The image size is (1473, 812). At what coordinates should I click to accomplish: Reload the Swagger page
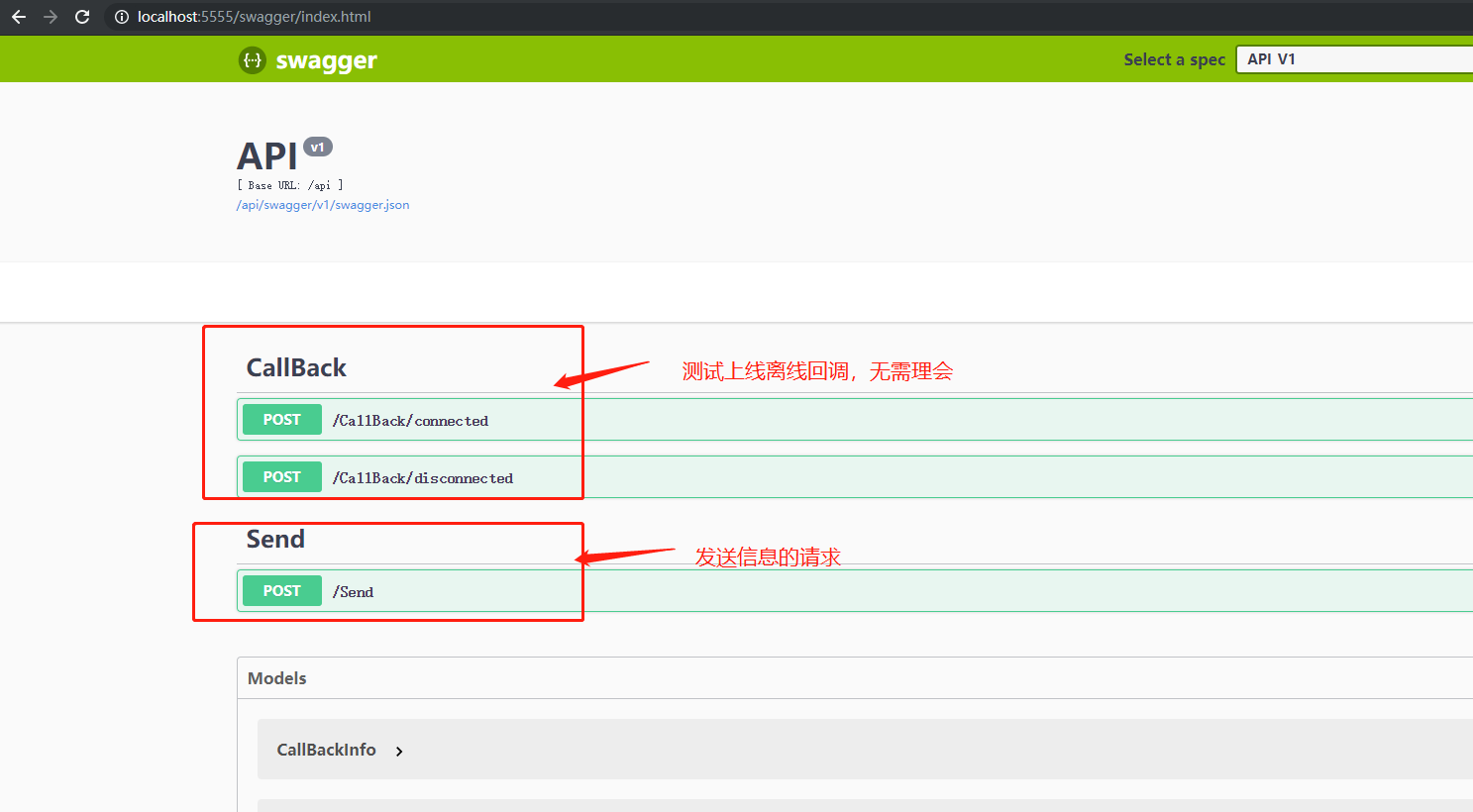point(82,17)
